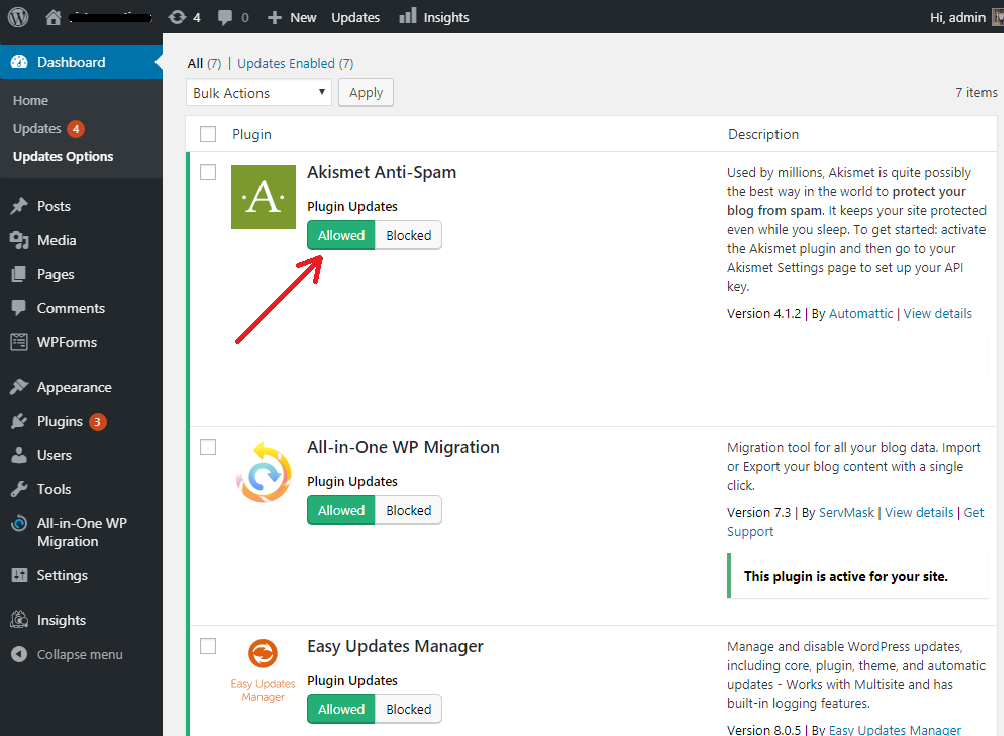This screenshot has height=736, width=1004.
Task: Click the All-in-One WP Migration plugin title
Action: (x=403, y=447)
